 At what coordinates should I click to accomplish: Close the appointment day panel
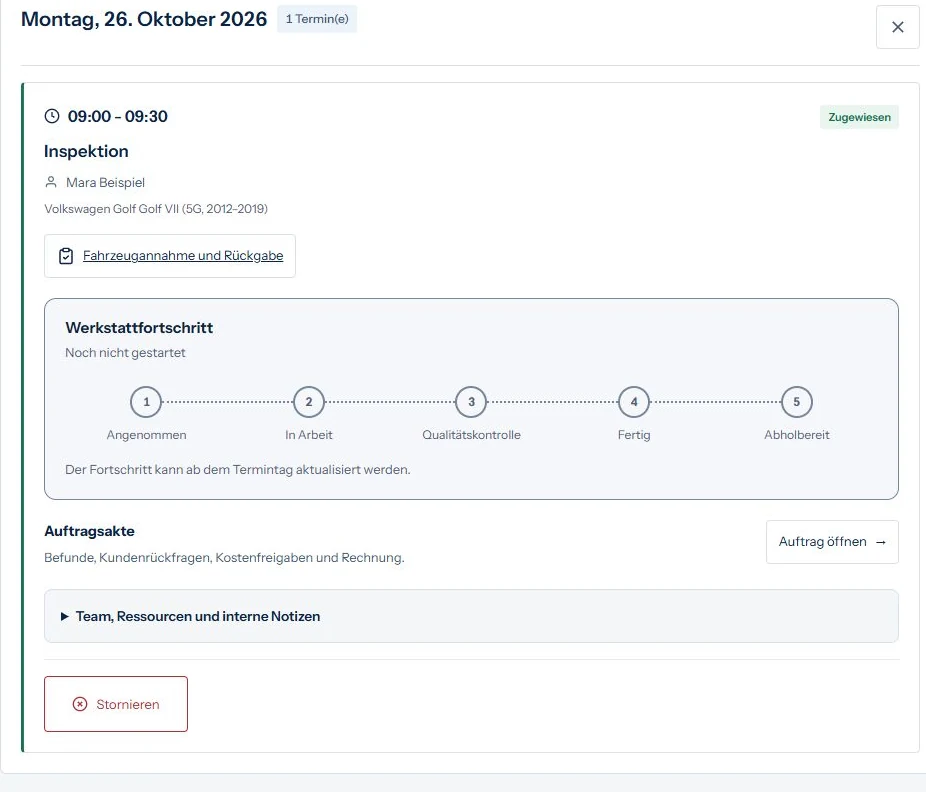tap(897, 27)
